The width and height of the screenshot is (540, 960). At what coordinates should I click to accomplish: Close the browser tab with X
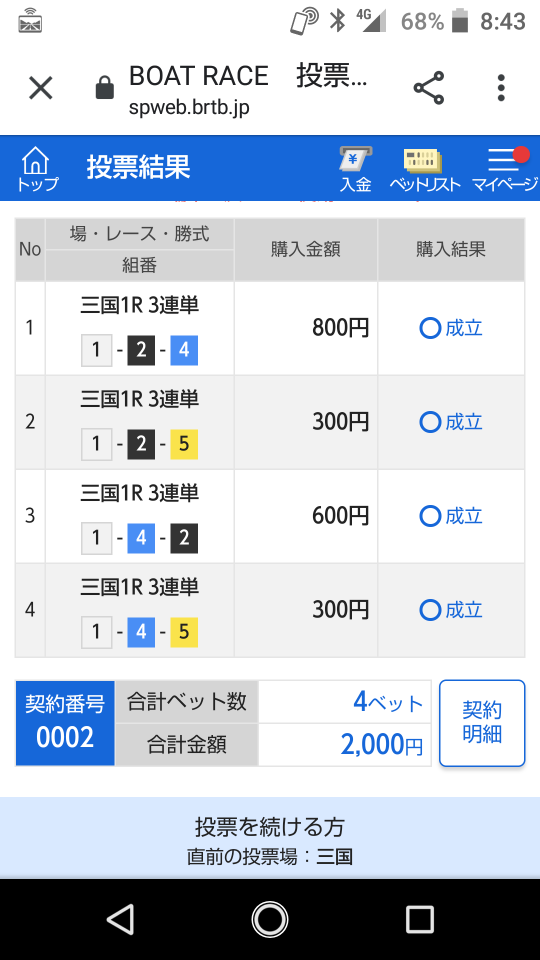tap(41, 88)
